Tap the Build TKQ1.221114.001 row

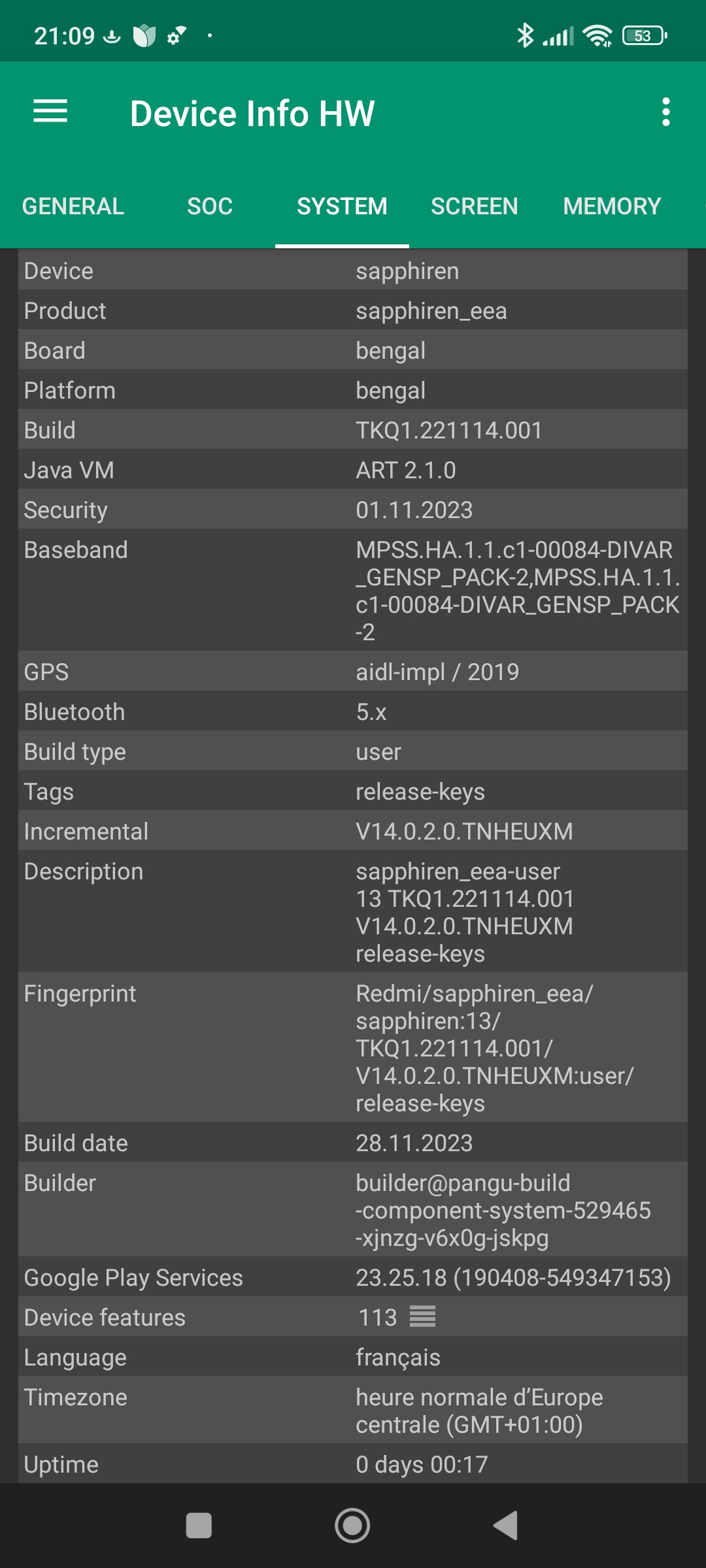[353, 430]
